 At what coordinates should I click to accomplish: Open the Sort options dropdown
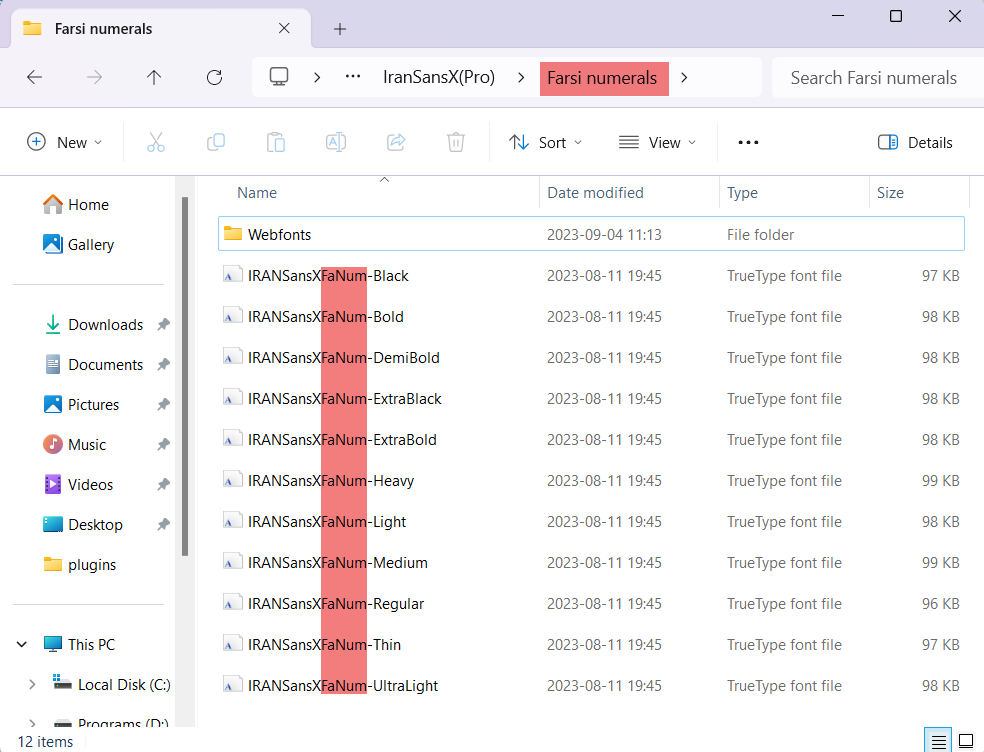pyautogui.click(x=545, y=142)
